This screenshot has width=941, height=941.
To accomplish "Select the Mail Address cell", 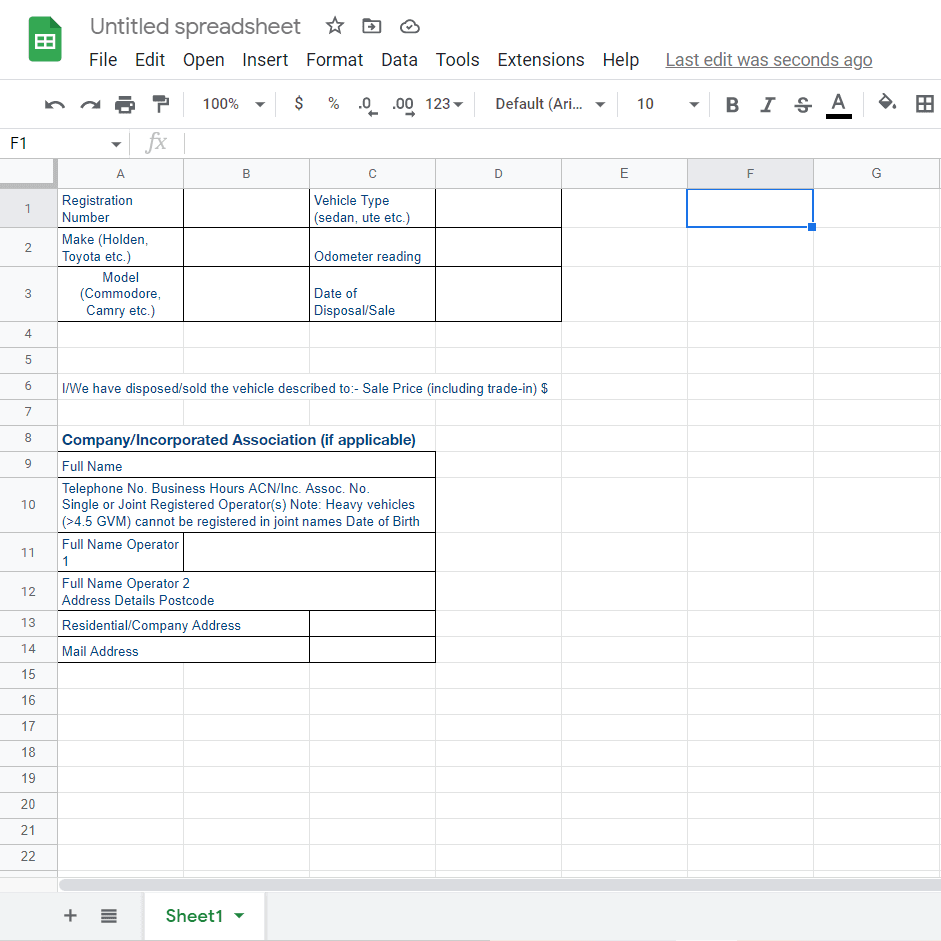I will coord(184,650).
